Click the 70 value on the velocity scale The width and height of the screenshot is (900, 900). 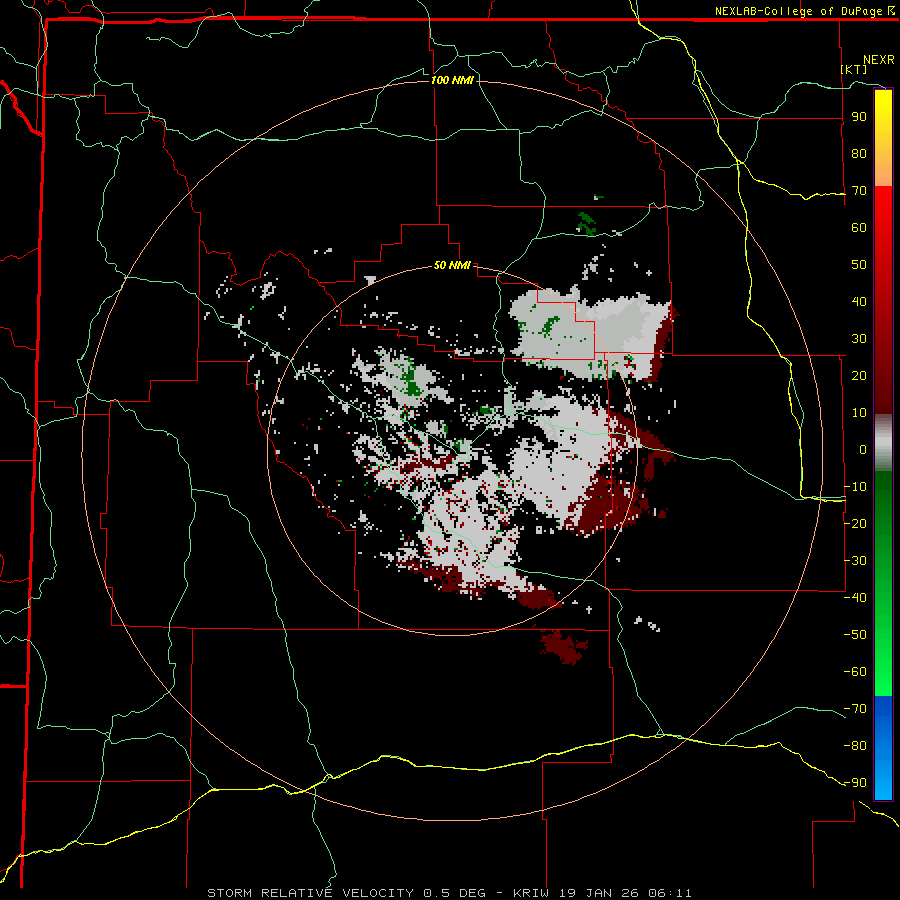coord(859,191)
